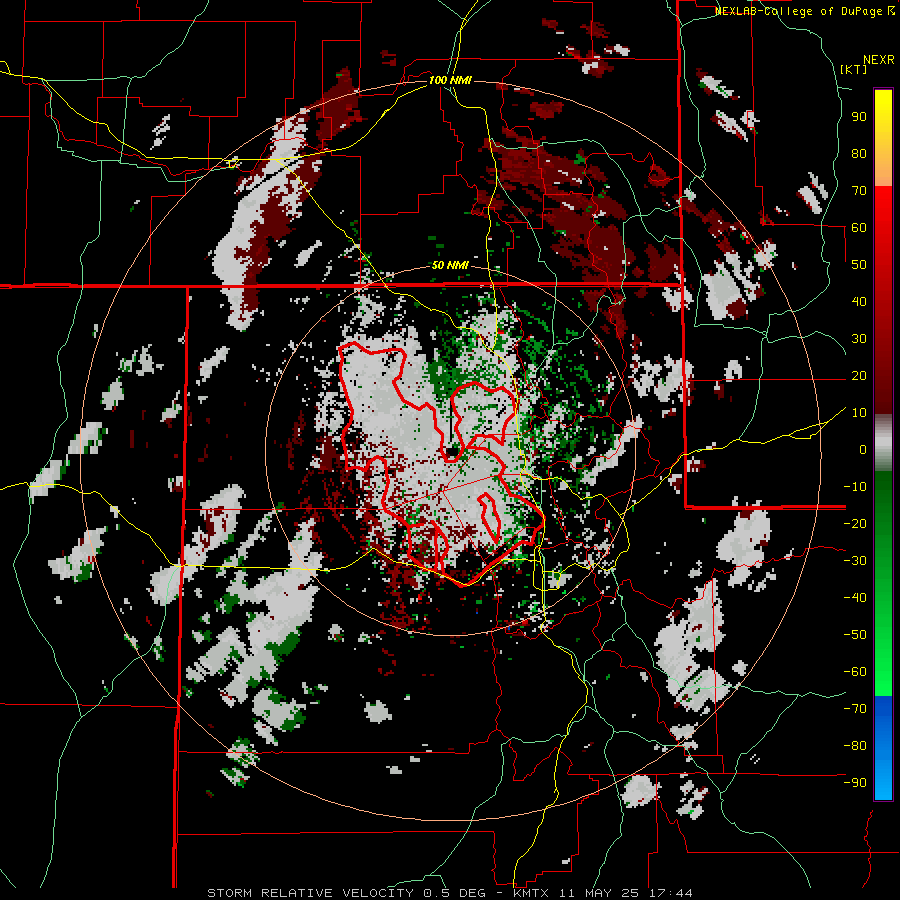Click the 80 value on the velocity scale

859,153
